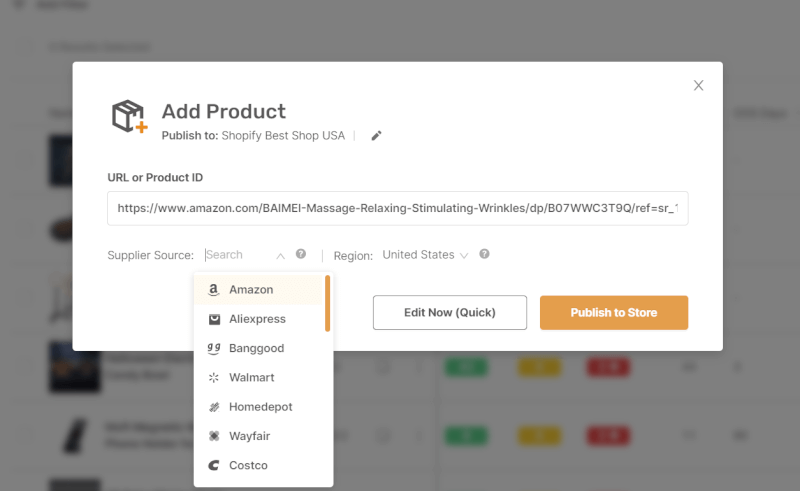The width and height of the screenshot is (800, 491).
Task: Click the Supplier Source search box
Action: [239, 255]
